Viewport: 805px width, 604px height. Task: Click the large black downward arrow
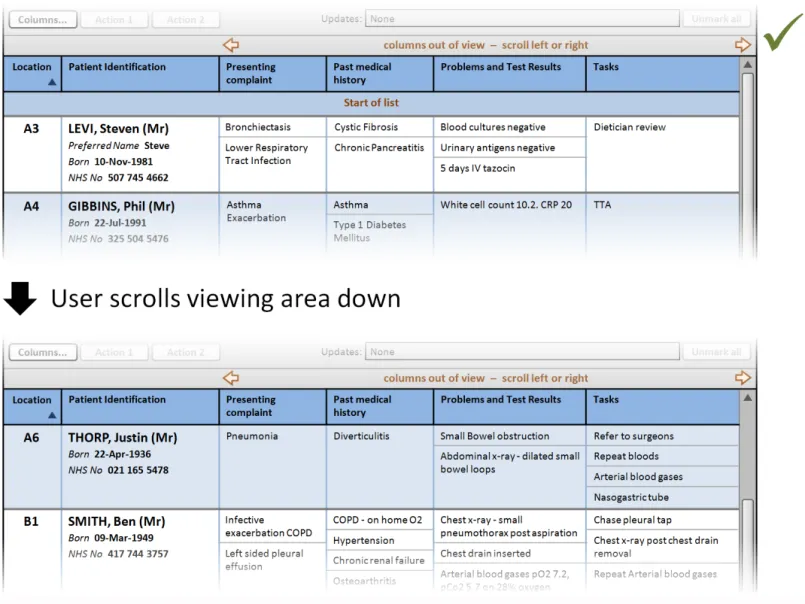coord(21,297)
